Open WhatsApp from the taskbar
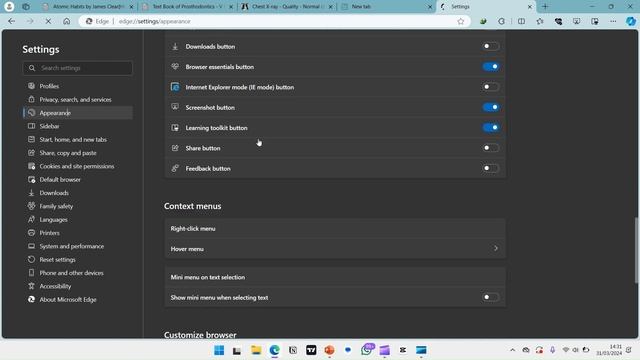Screen dimensions: 640x360 367,350
